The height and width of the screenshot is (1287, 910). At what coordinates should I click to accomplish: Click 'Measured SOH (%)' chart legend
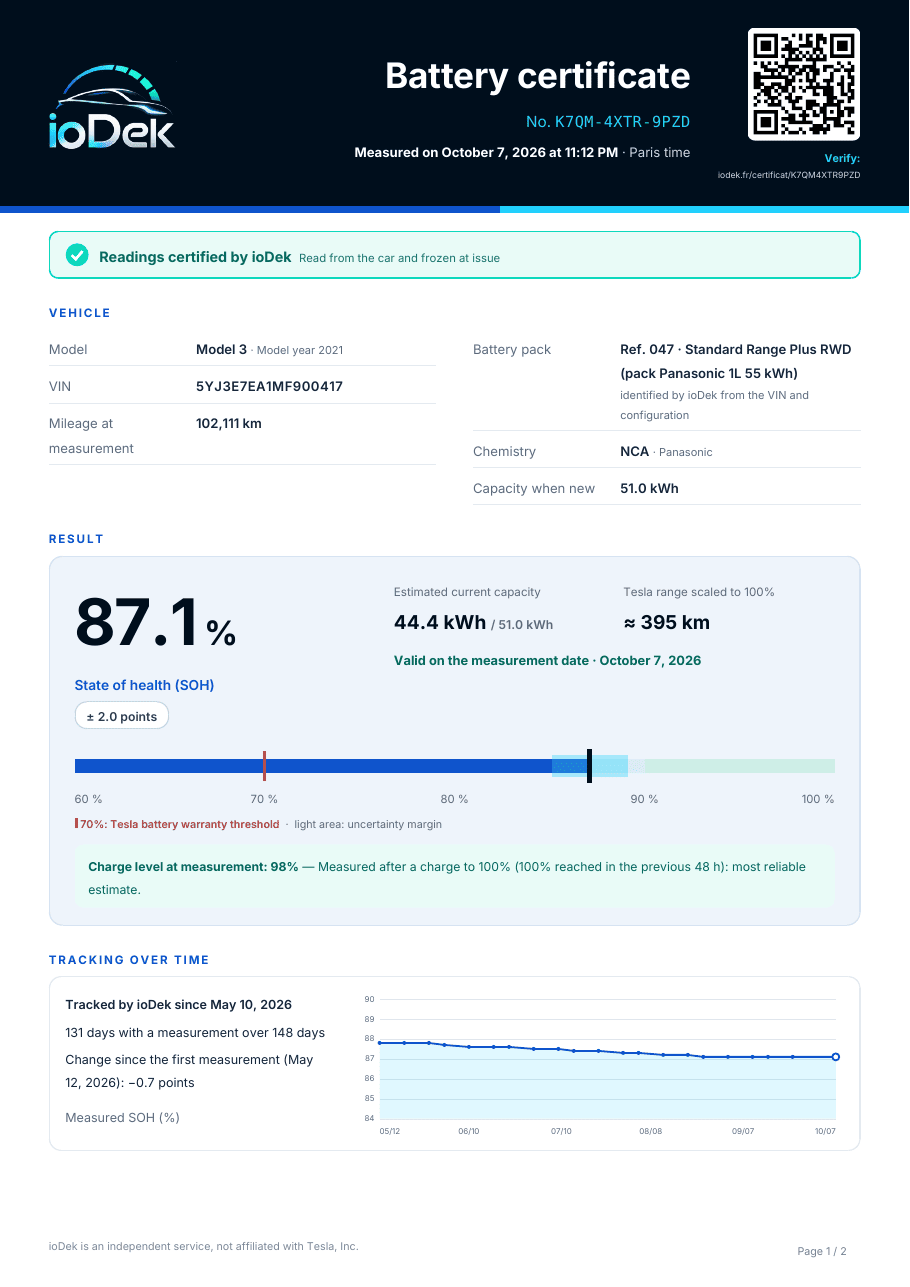122,1118
